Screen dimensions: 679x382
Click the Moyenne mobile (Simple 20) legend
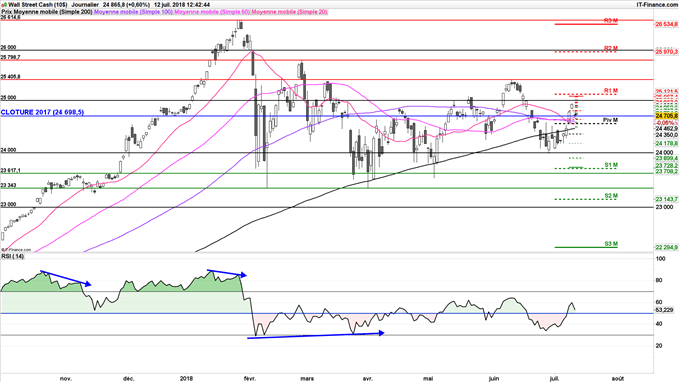[x=289, y=12]
